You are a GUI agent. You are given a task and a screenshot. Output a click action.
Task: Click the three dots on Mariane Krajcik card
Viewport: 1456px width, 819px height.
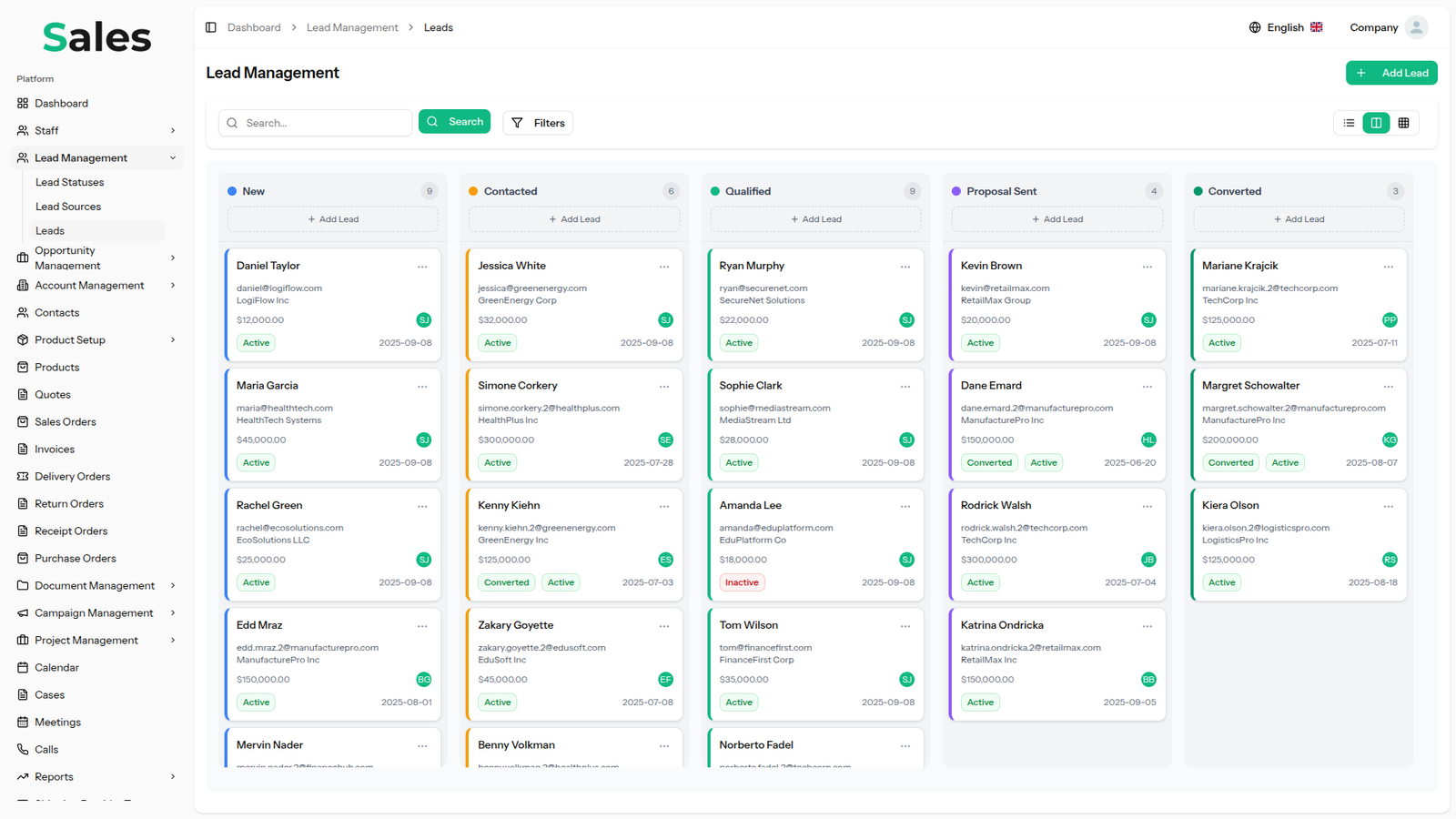1388,267
